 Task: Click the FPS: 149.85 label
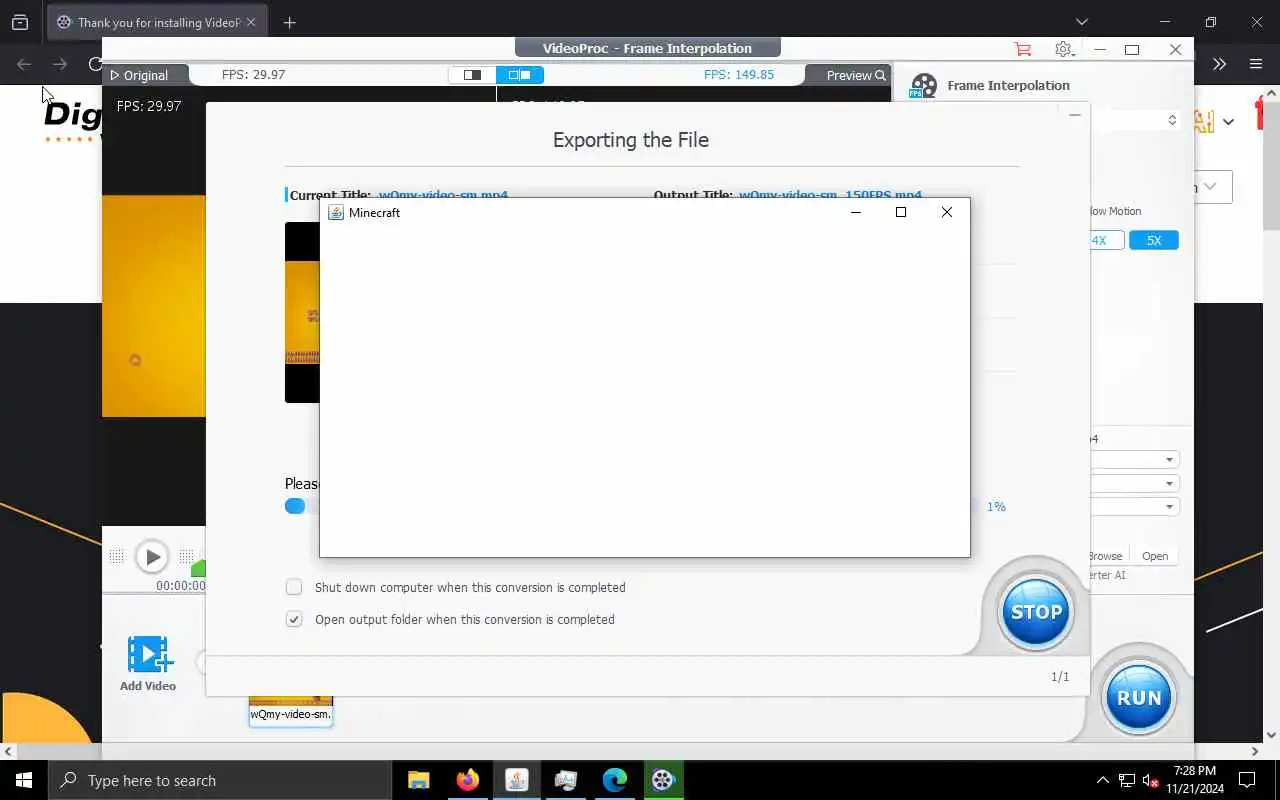[x=739, y=74]
